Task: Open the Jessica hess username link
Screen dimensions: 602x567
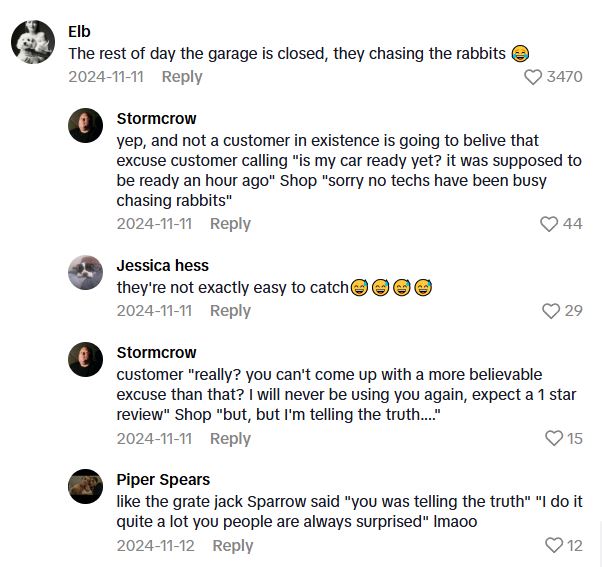Action: tap(163, 265)
